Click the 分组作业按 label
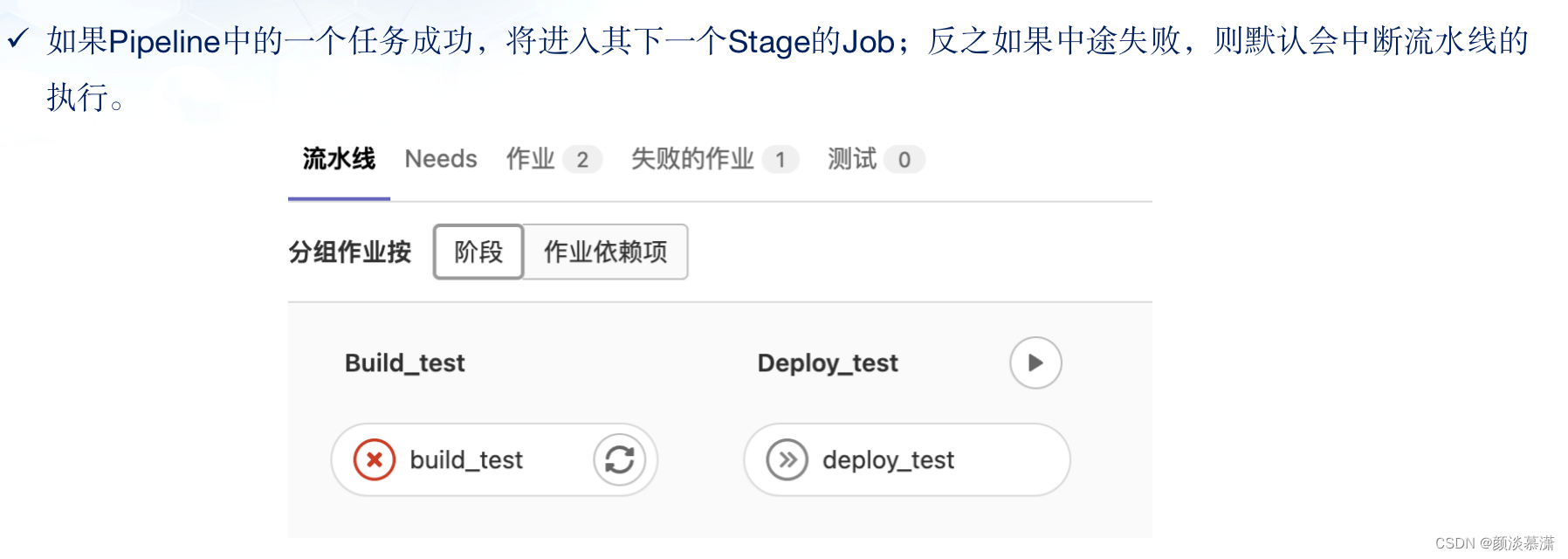Image resolution: width=1568 pixels, height=559 pixels. (x=350, y=252)
